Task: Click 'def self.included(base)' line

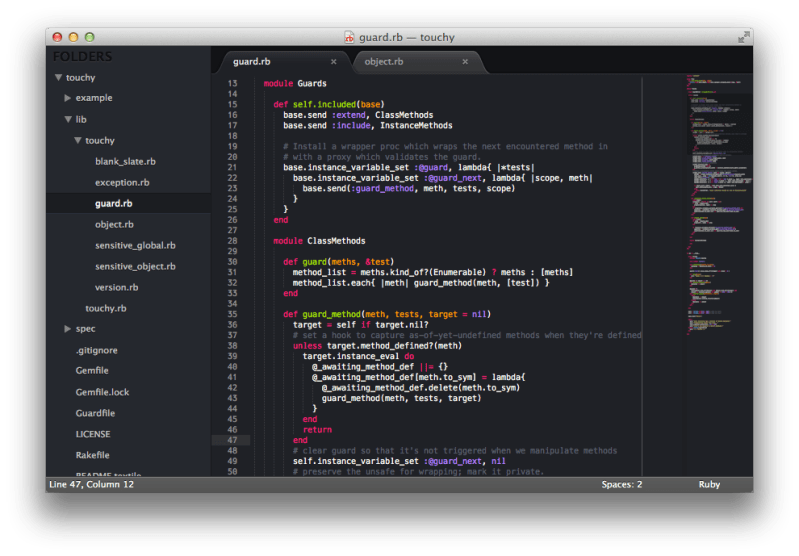Action: click(x=329, y=104)
